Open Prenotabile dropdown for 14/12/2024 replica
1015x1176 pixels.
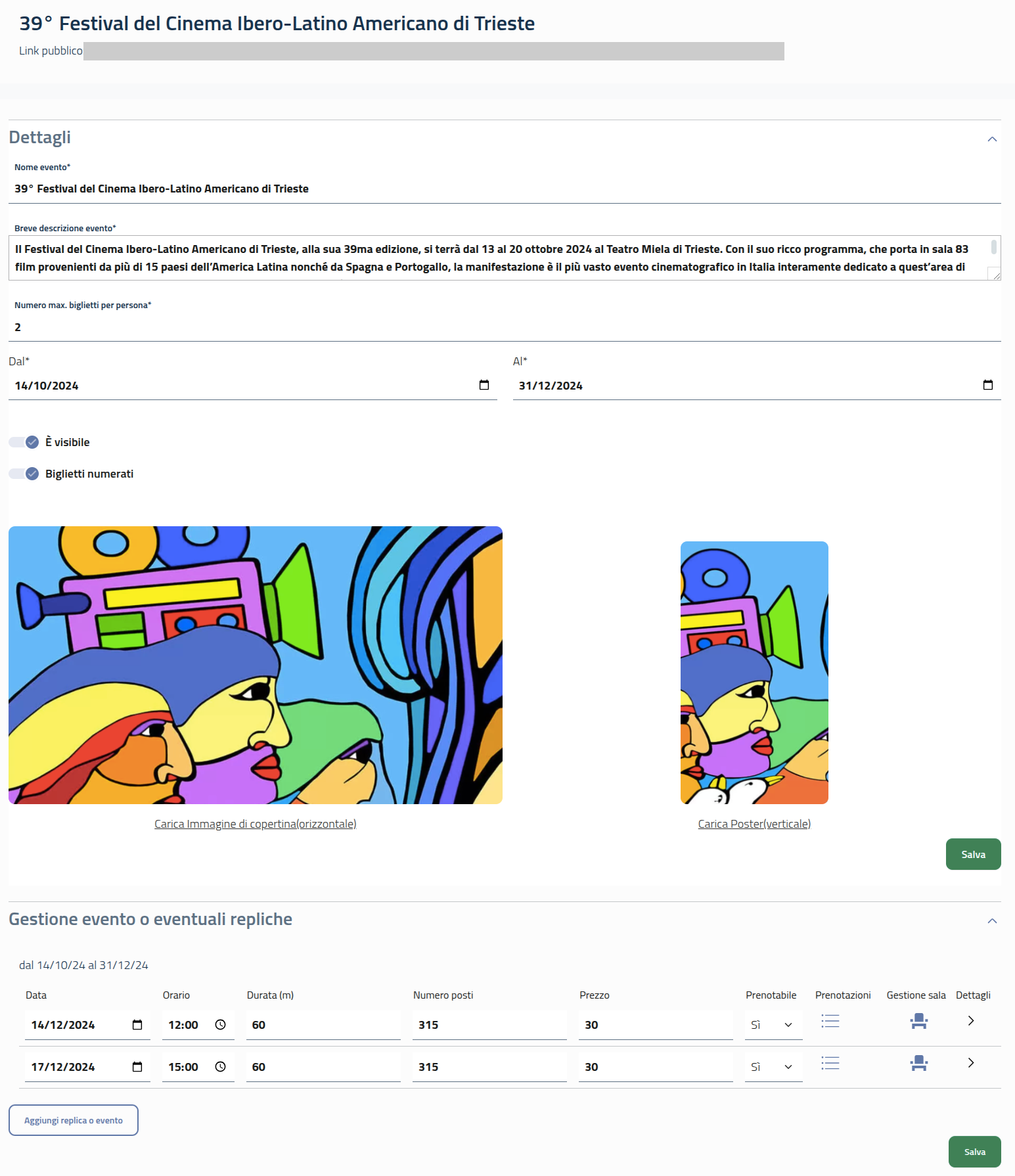773,1025
